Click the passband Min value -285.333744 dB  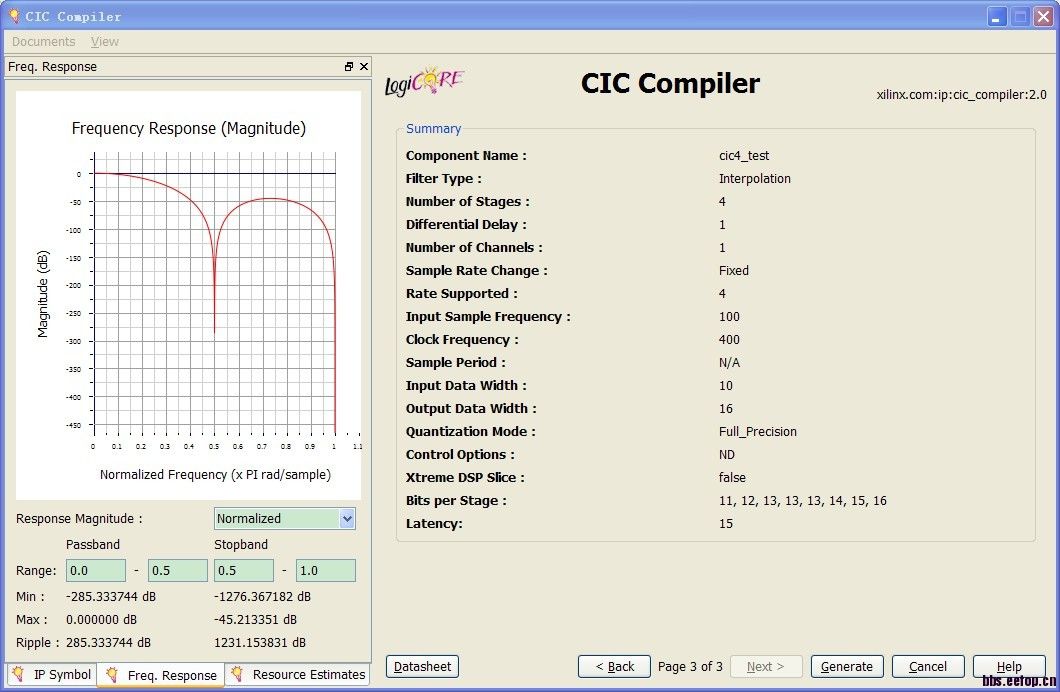tap(111, 597)
